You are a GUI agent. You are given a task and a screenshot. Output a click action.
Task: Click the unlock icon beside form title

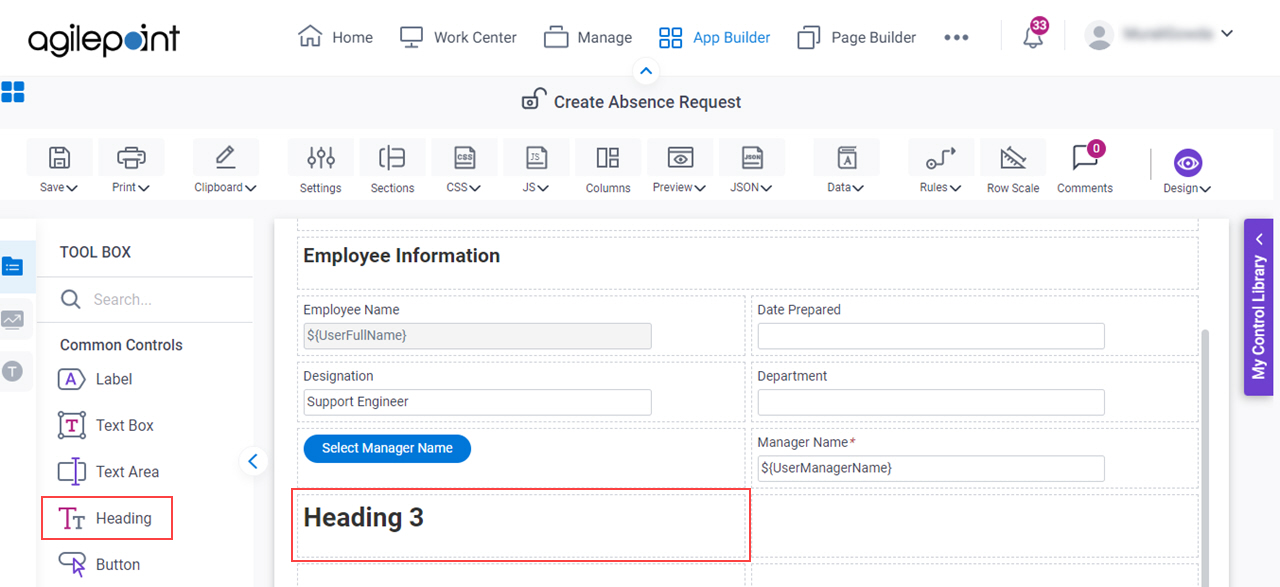point(534,100)
